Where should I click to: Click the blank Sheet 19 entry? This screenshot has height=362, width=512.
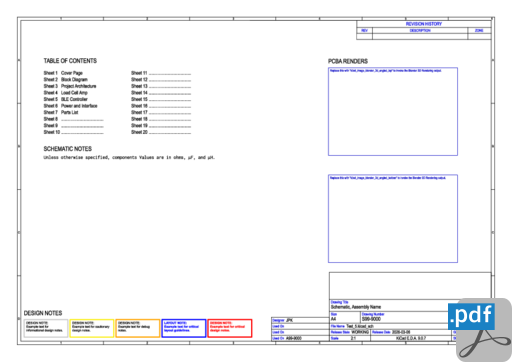tap(161, 126)
